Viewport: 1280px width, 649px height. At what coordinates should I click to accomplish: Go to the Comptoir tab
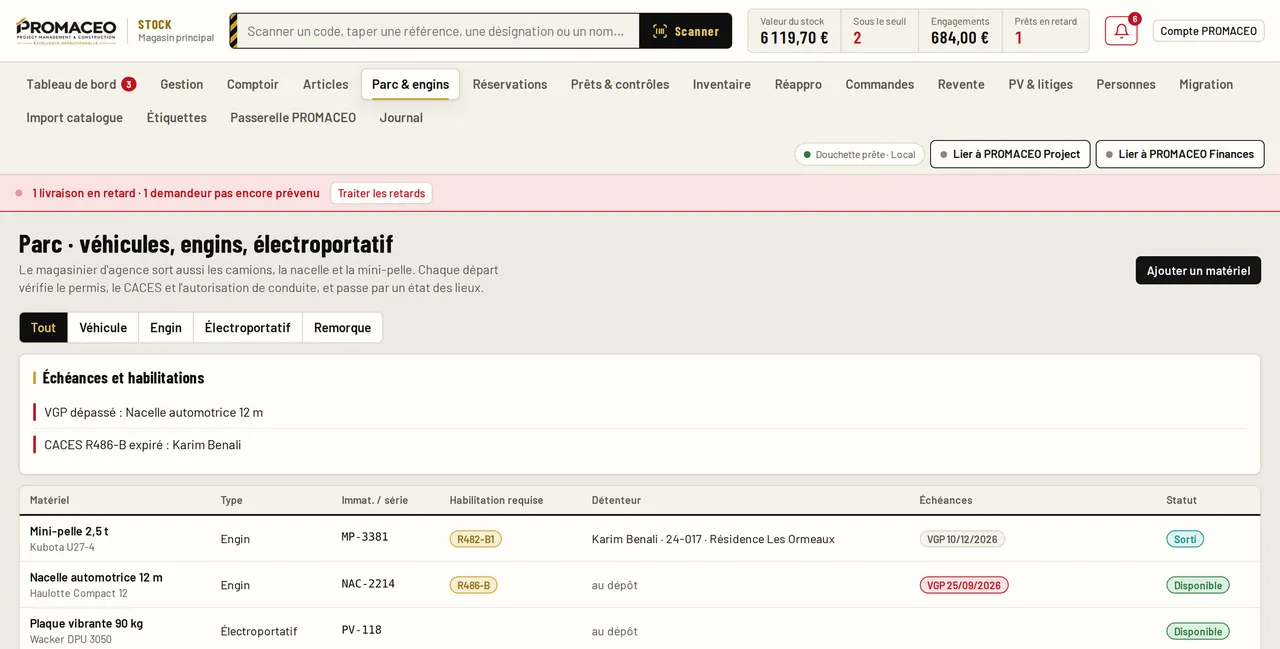click(253, 84)
